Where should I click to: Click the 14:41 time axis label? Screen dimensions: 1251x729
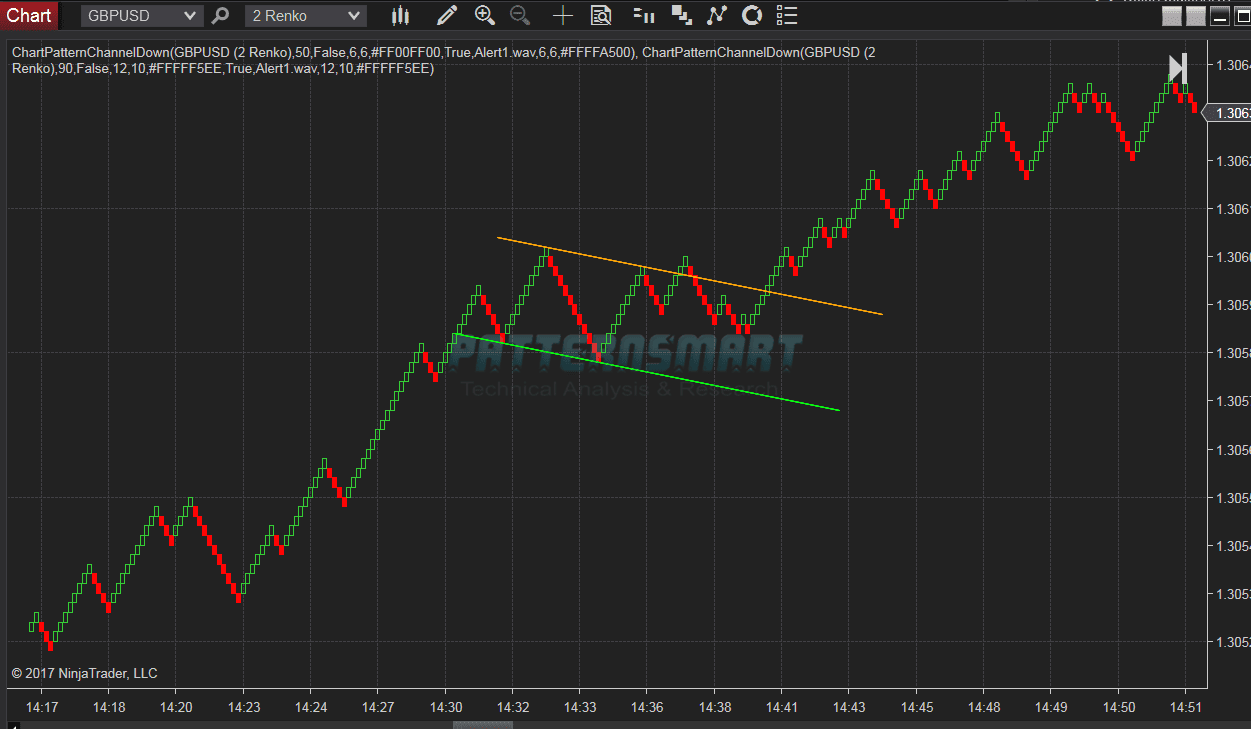click(781, 707)
